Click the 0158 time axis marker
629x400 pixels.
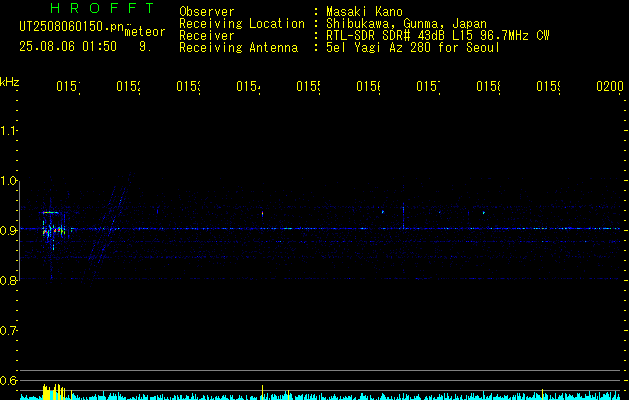pos(488,86)
